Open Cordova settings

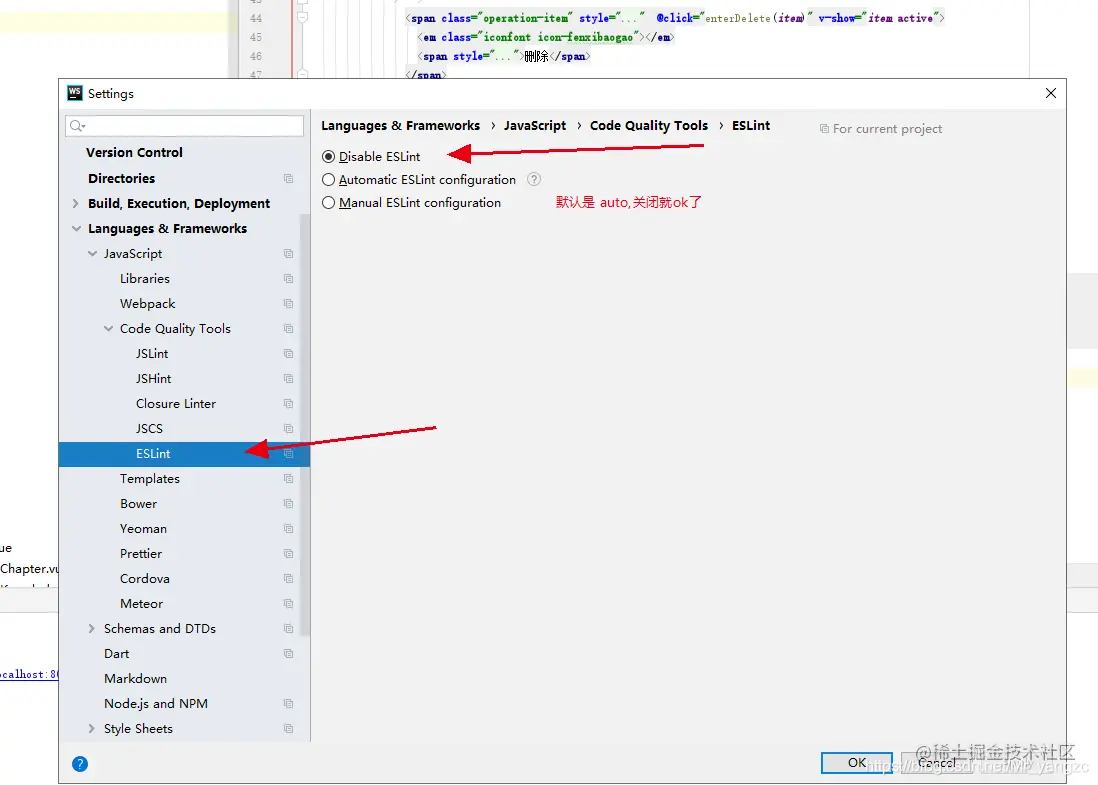point(145,579)
